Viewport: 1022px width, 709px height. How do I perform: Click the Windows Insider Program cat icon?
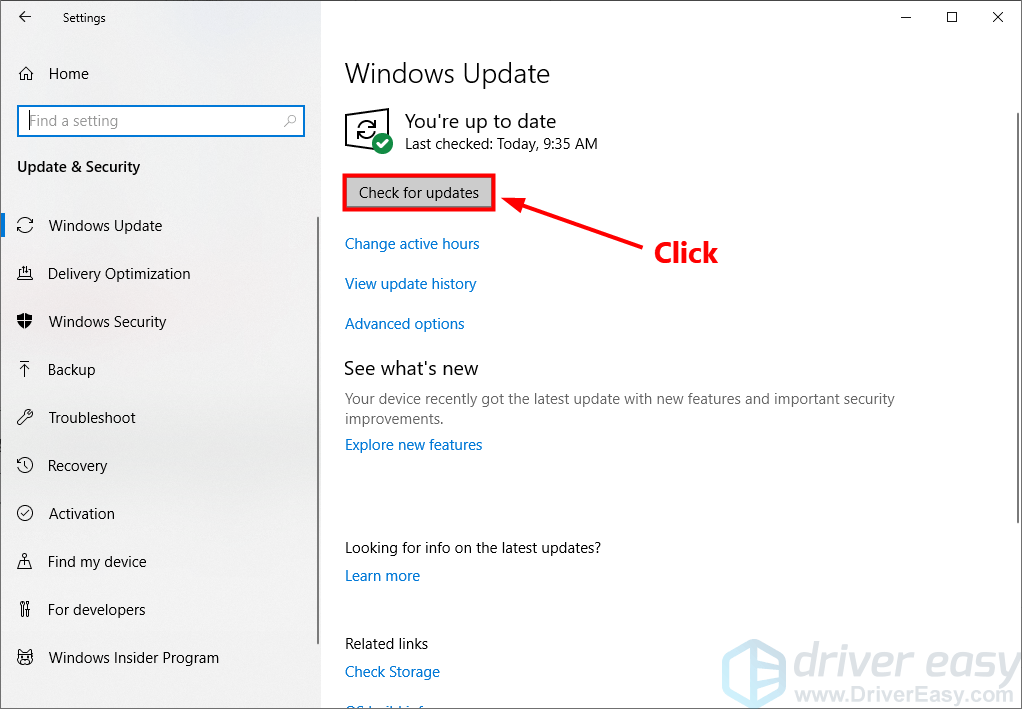point(25,657)
